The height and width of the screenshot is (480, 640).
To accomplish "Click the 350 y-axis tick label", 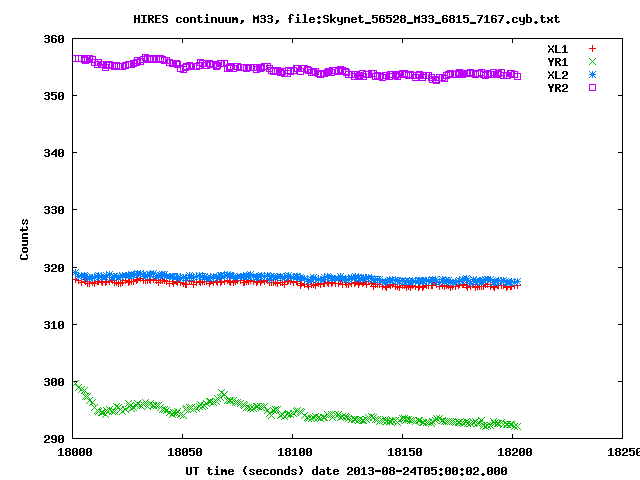I will 54,96.
